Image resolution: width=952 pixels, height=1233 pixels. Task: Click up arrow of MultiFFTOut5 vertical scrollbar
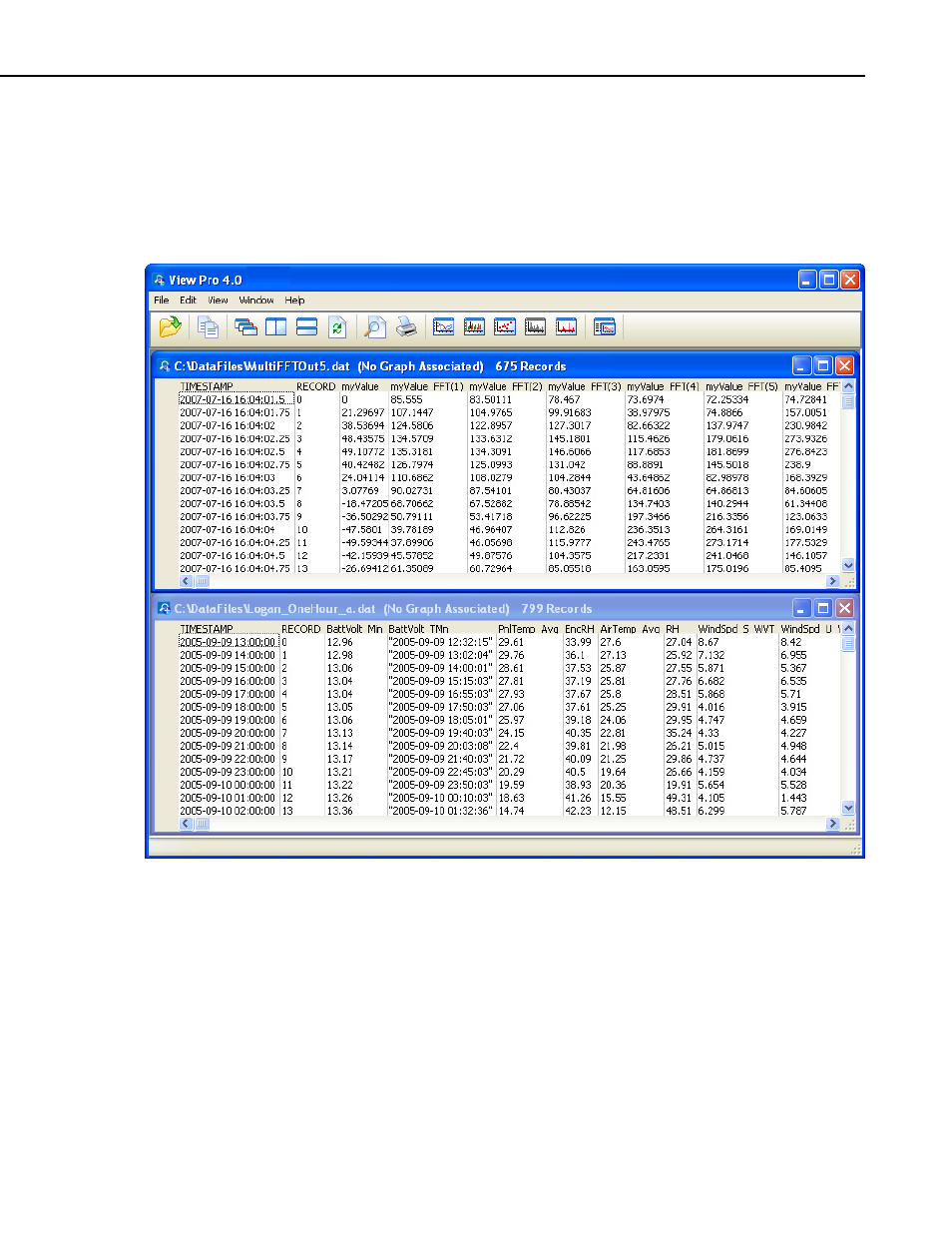[848, 386]
